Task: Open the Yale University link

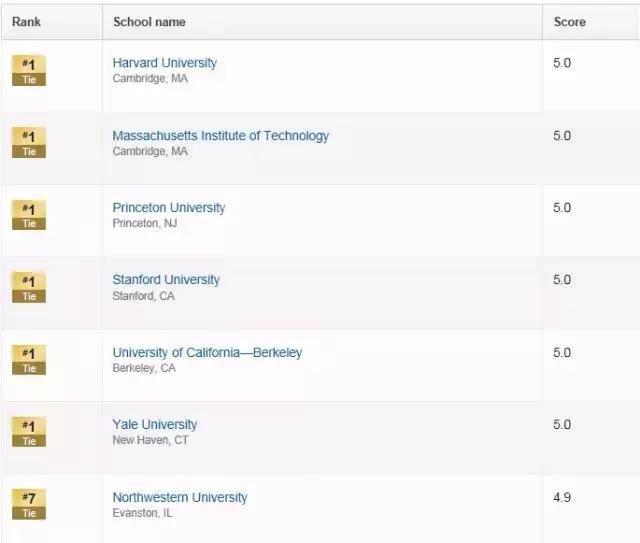Action: tap(155, 425)
